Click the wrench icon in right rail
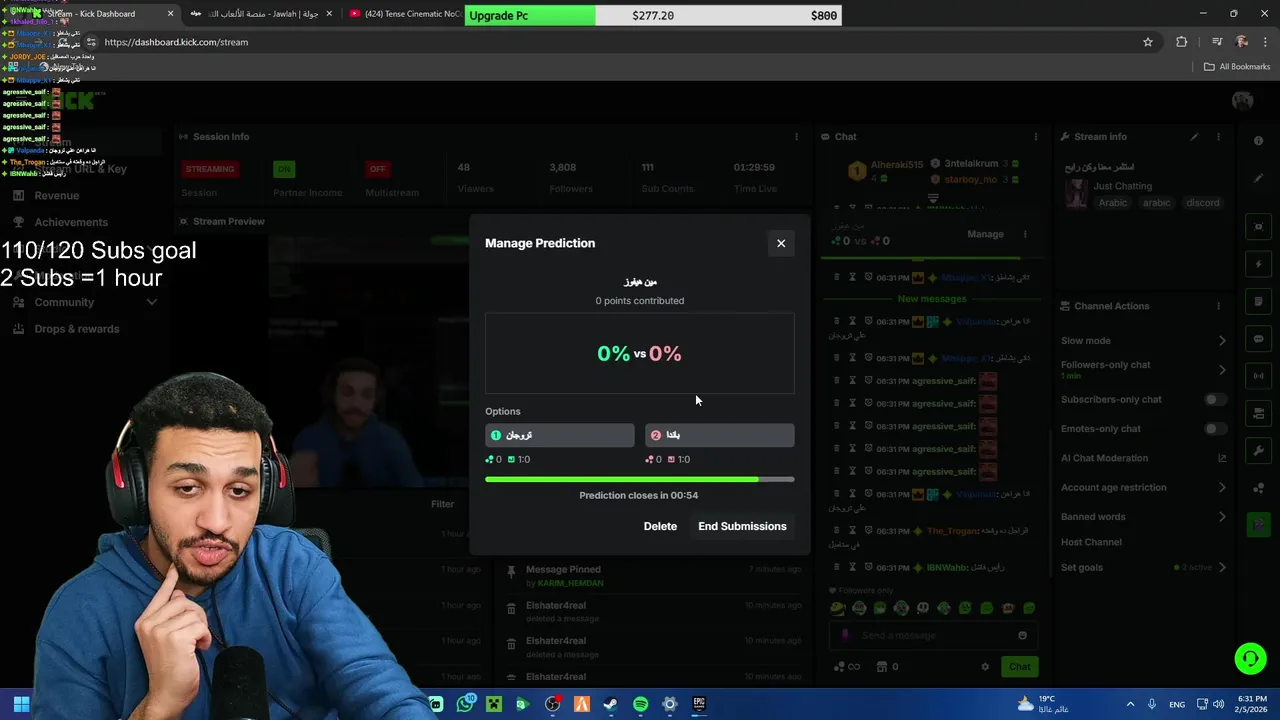The image size is (1280, 720). (1259, 451)
